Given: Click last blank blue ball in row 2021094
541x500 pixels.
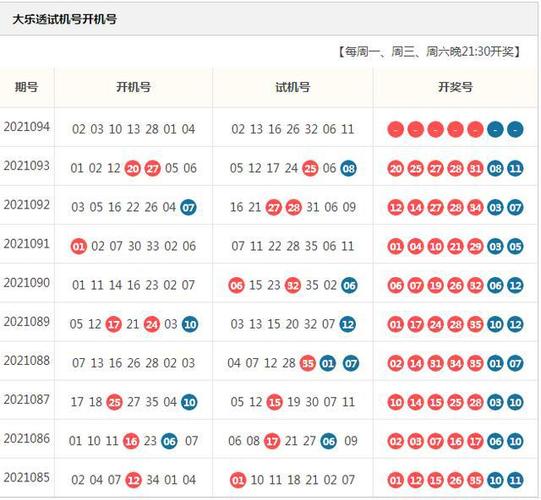Looking at the screenshot, I should click(x=515, y=129).
